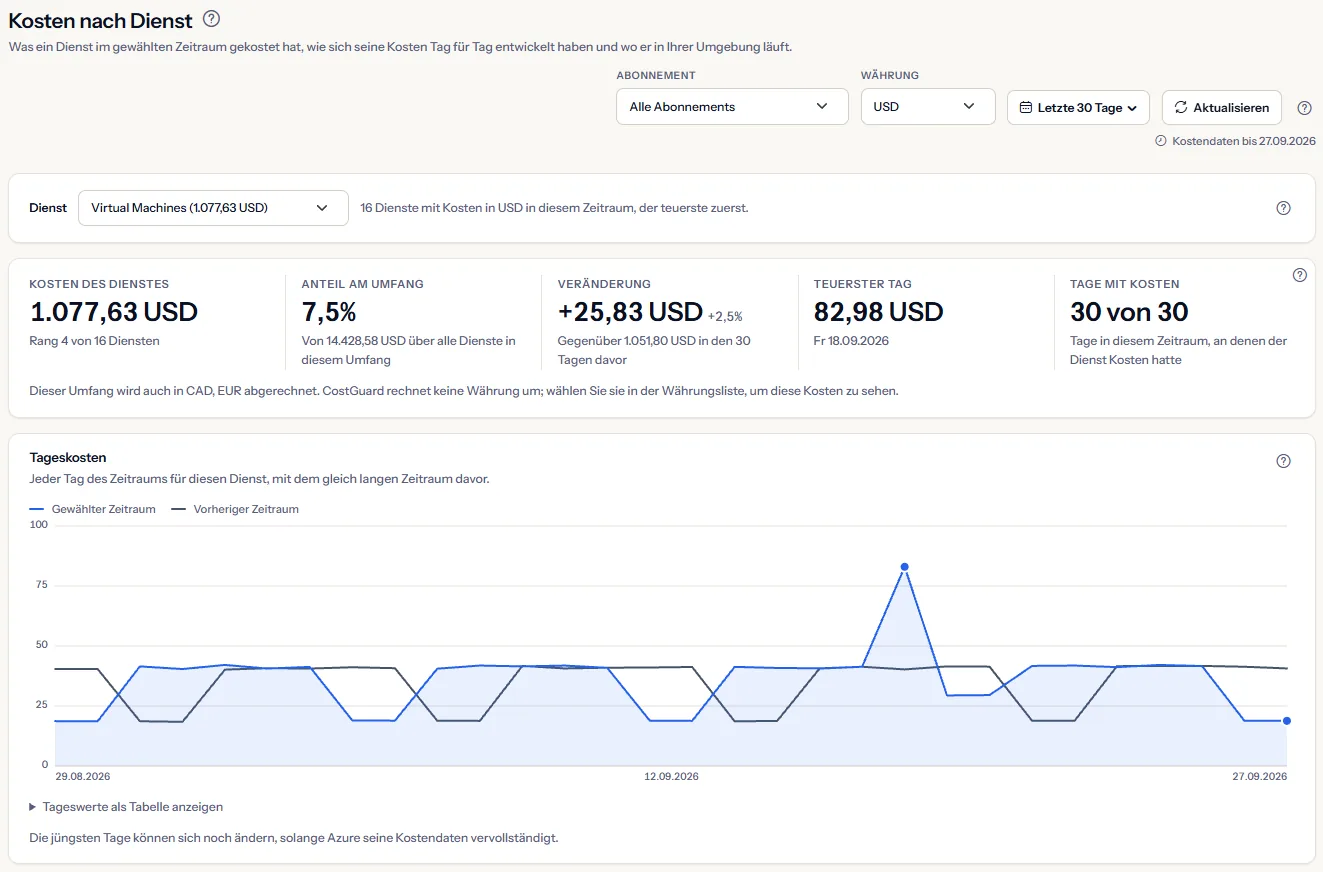
Task: Click the Aktualisieren button
Action: [x=1222, y=107]
